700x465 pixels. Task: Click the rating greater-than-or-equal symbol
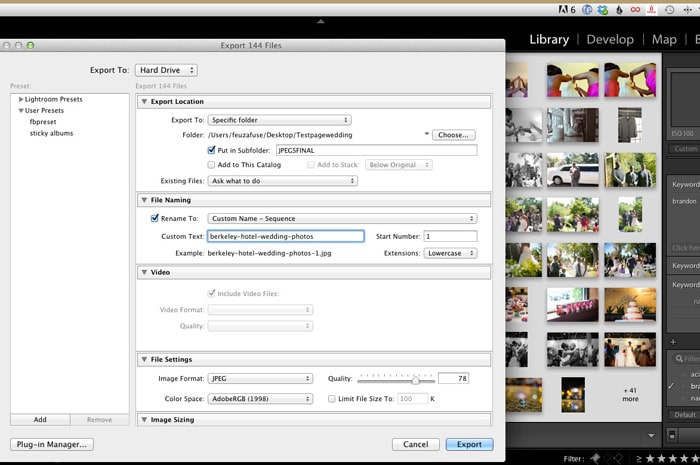pos(639,458)
